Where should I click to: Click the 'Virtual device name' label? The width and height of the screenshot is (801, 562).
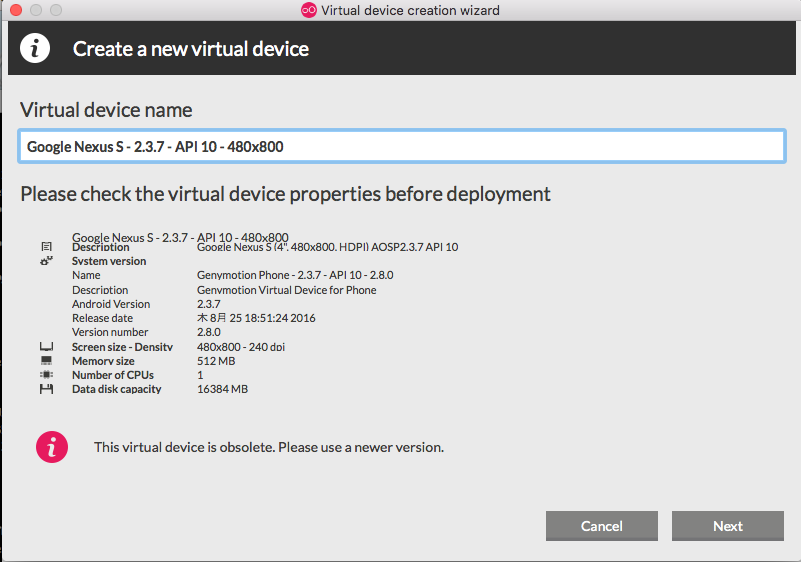(106, 110)
